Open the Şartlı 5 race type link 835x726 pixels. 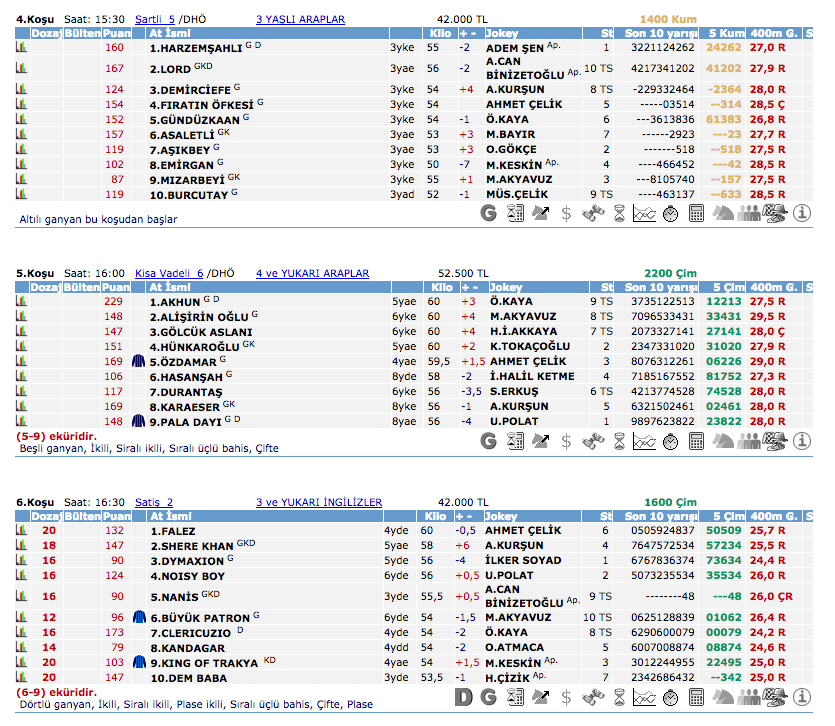point(157,19)
